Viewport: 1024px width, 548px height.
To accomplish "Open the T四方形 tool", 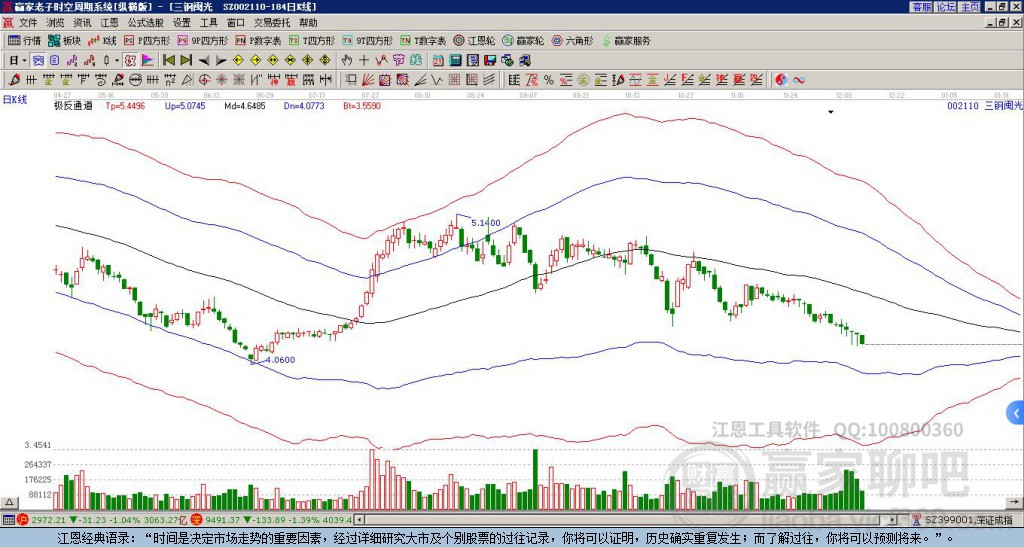I will (x=312, y=40).
